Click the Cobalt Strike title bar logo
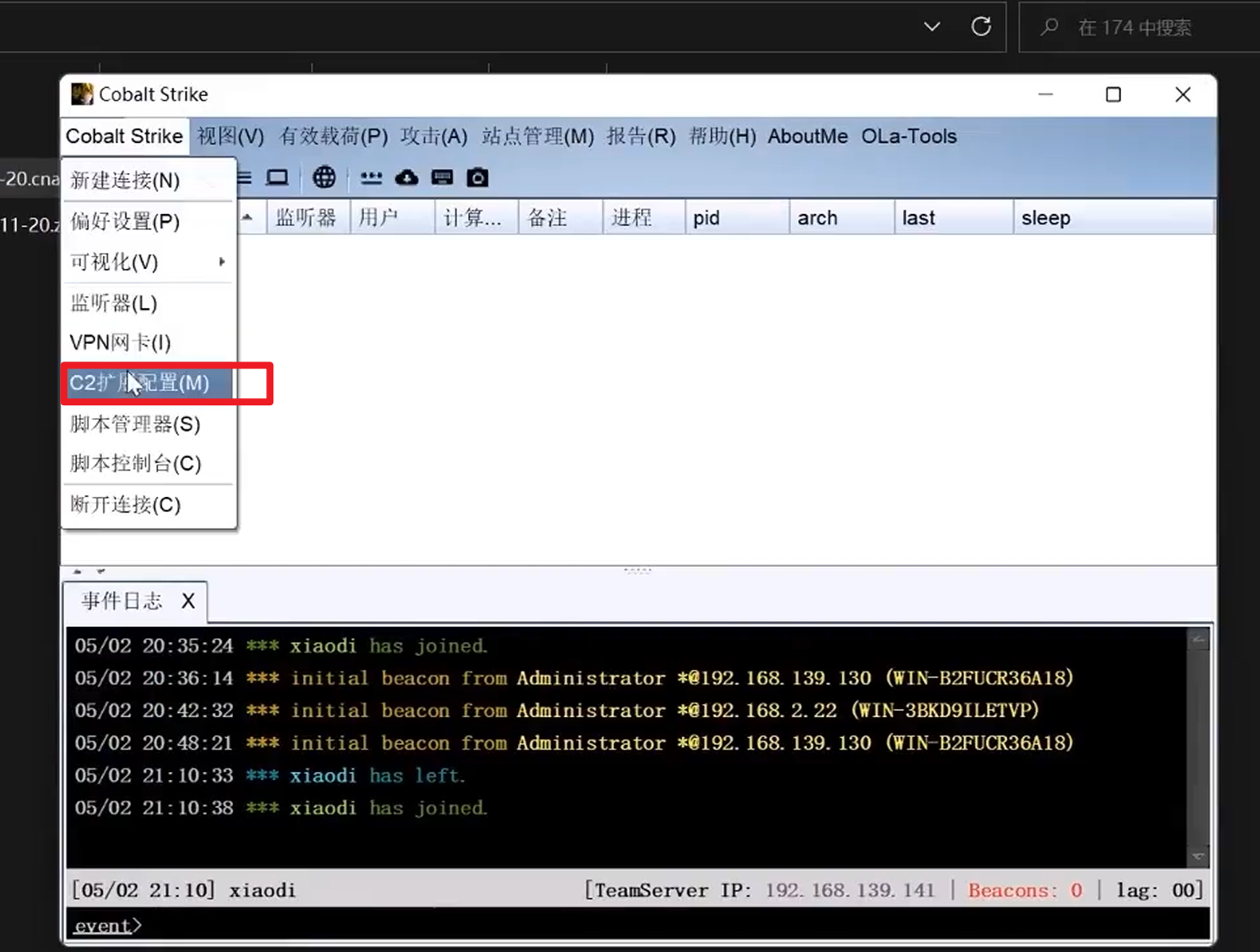The width and height of the screenshot is (1260, 952). 82,94
